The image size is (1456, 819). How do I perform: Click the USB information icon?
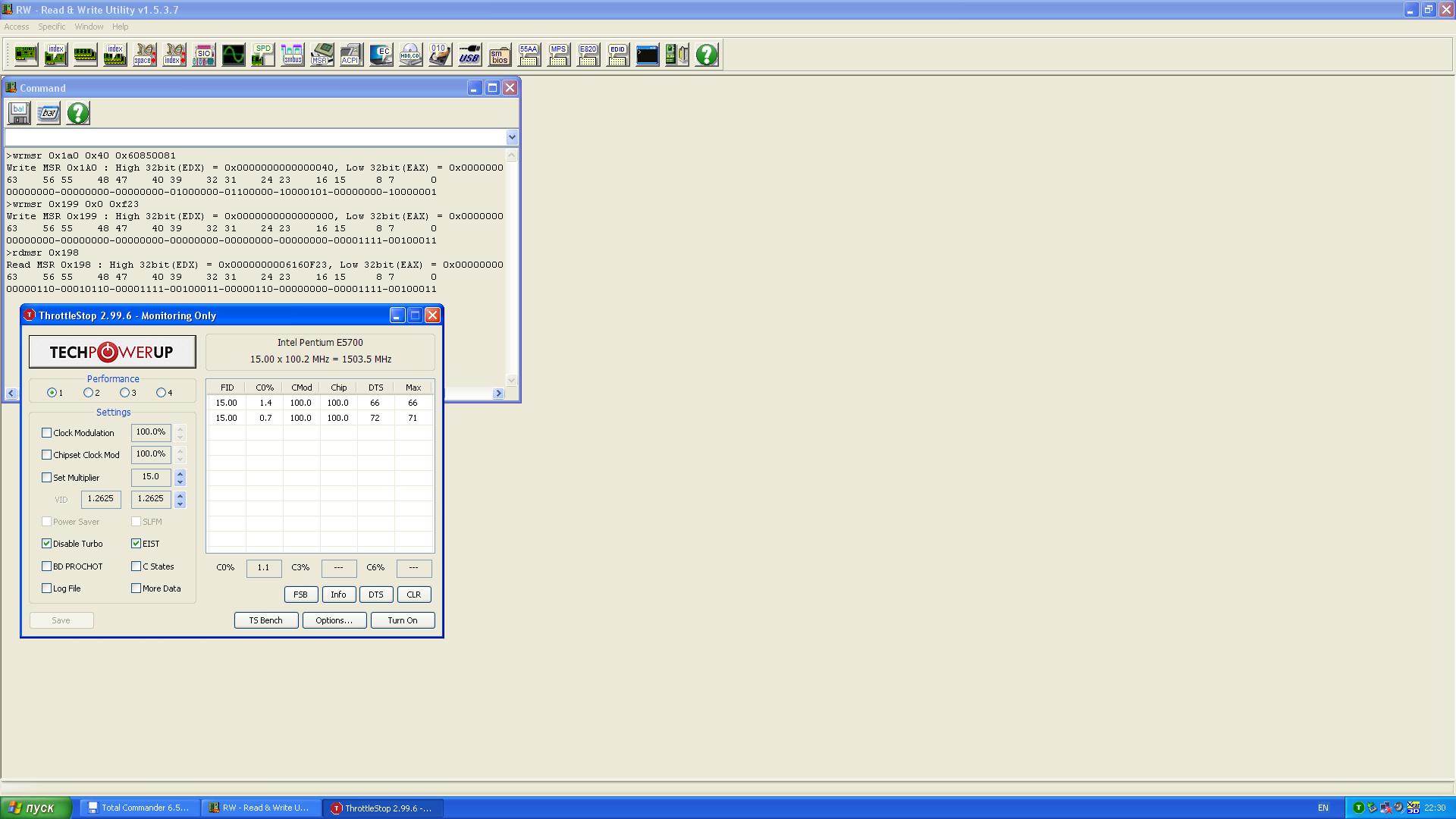point(469,55)
